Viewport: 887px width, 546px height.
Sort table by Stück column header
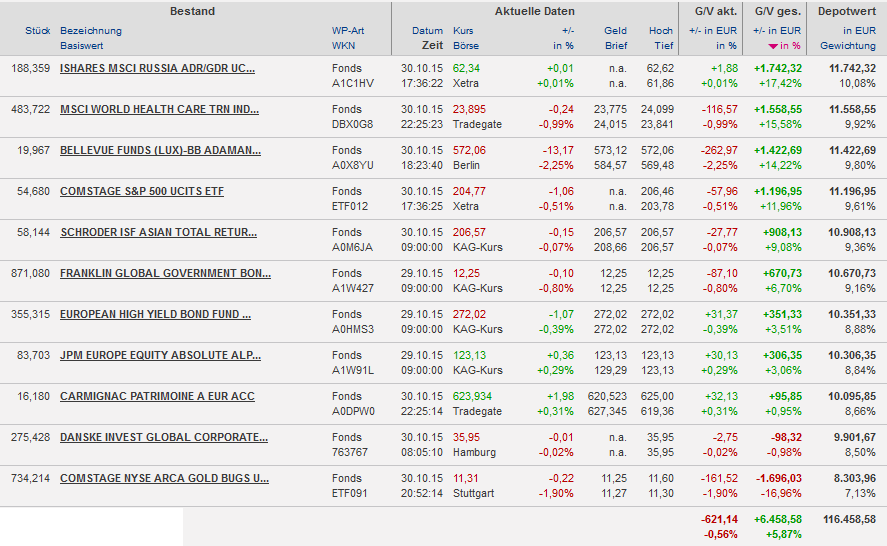pyautogui.click(x=38, y=31)
